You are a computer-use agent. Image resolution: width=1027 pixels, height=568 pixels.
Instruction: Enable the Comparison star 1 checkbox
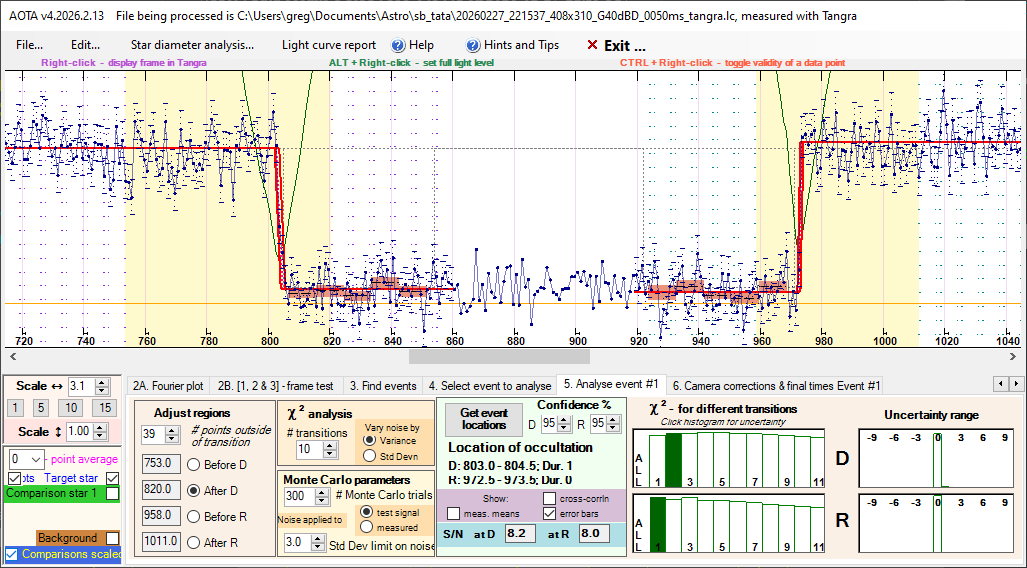pos(113,494)
